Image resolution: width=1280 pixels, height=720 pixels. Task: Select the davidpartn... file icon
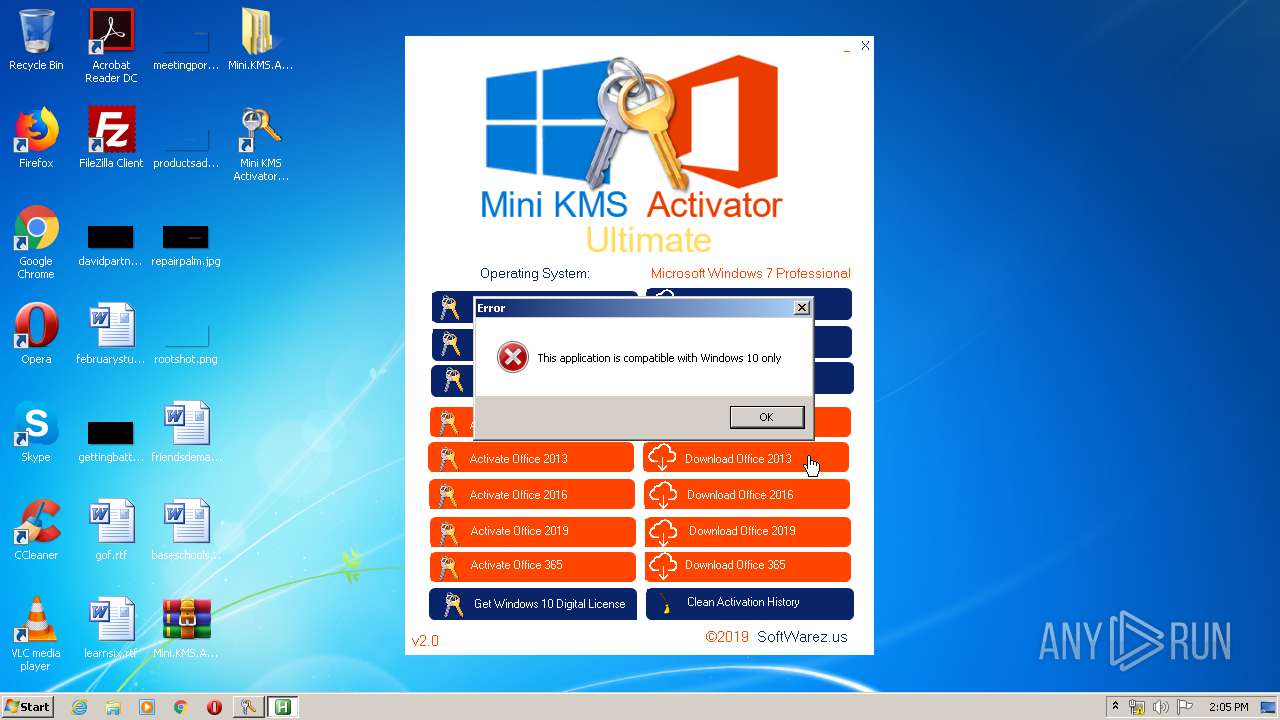coord(111,245)
